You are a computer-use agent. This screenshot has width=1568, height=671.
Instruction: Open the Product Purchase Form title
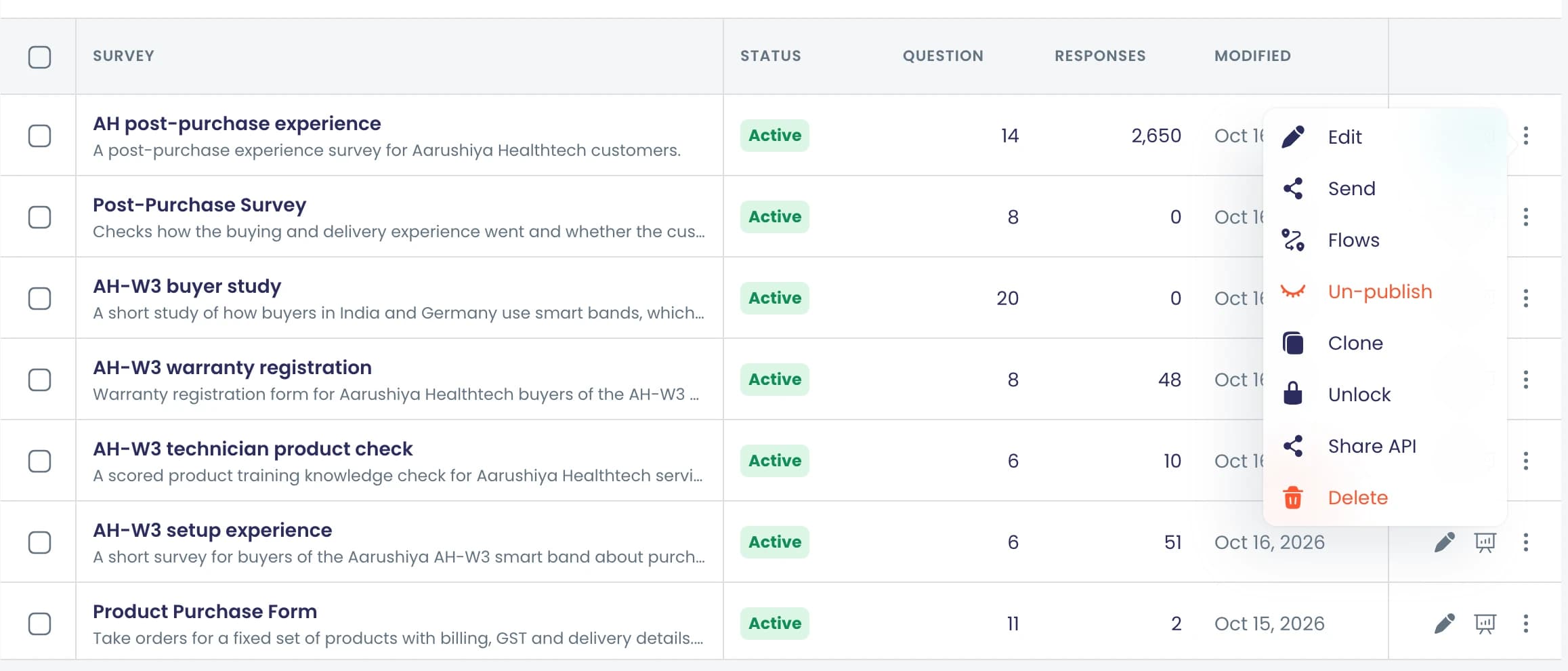coord(205,611)
